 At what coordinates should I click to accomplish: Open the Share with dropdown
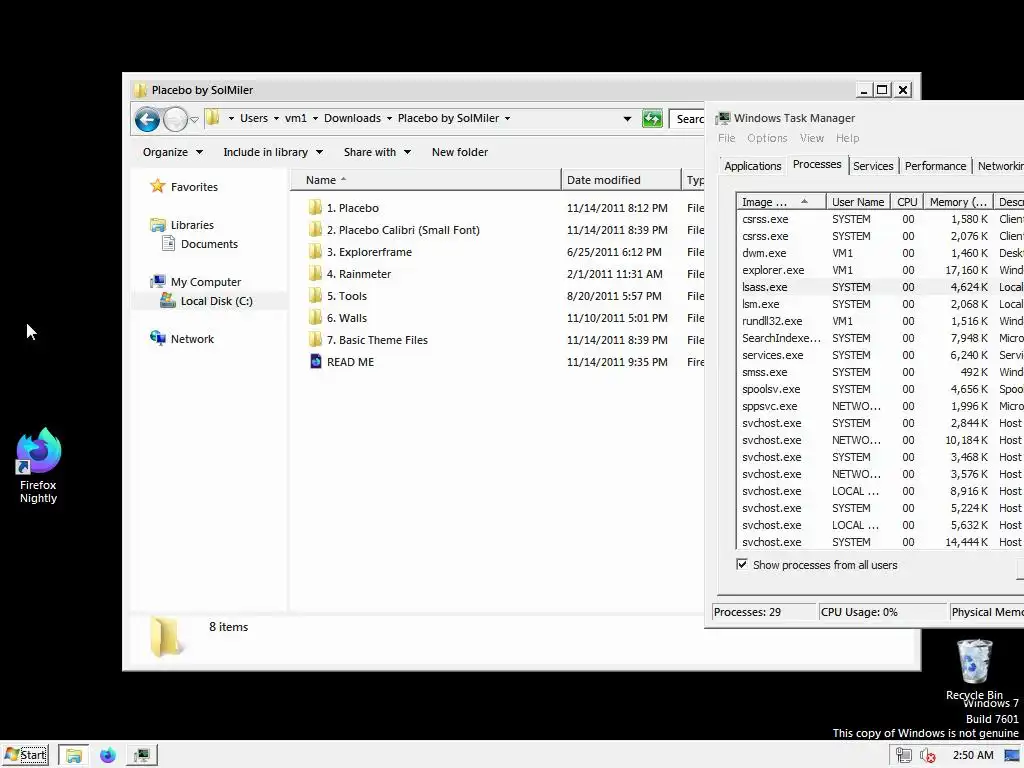[377, 152]
